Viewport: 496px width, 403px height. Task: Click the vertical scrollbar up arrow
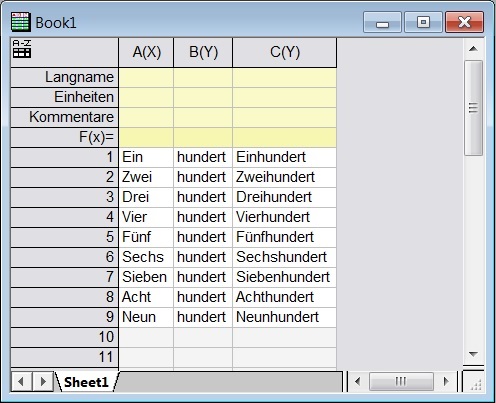[x=473, y=49]
